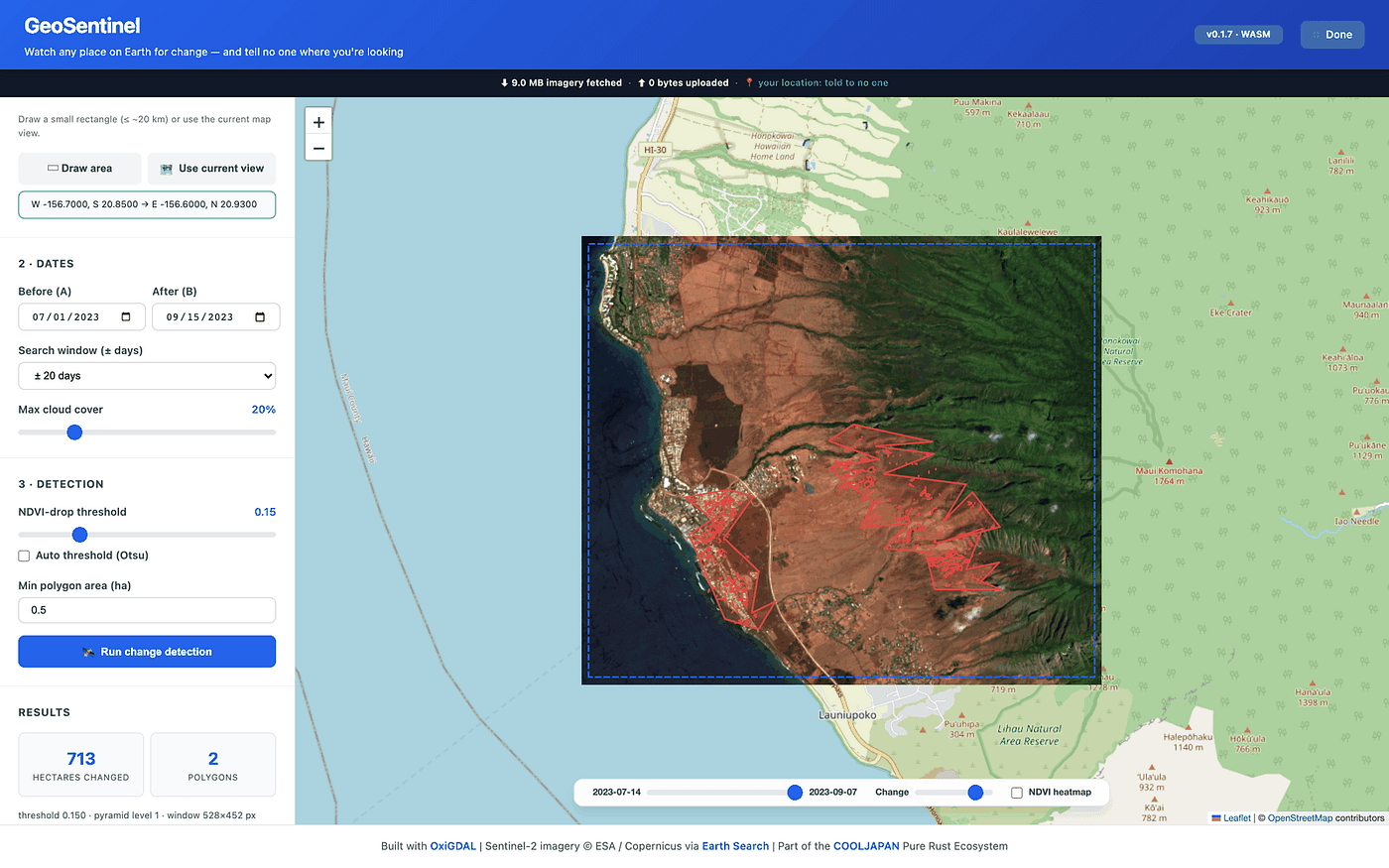Click the 2023-09-07 date label
The image size is (1389, 868).
coord(832,793)
